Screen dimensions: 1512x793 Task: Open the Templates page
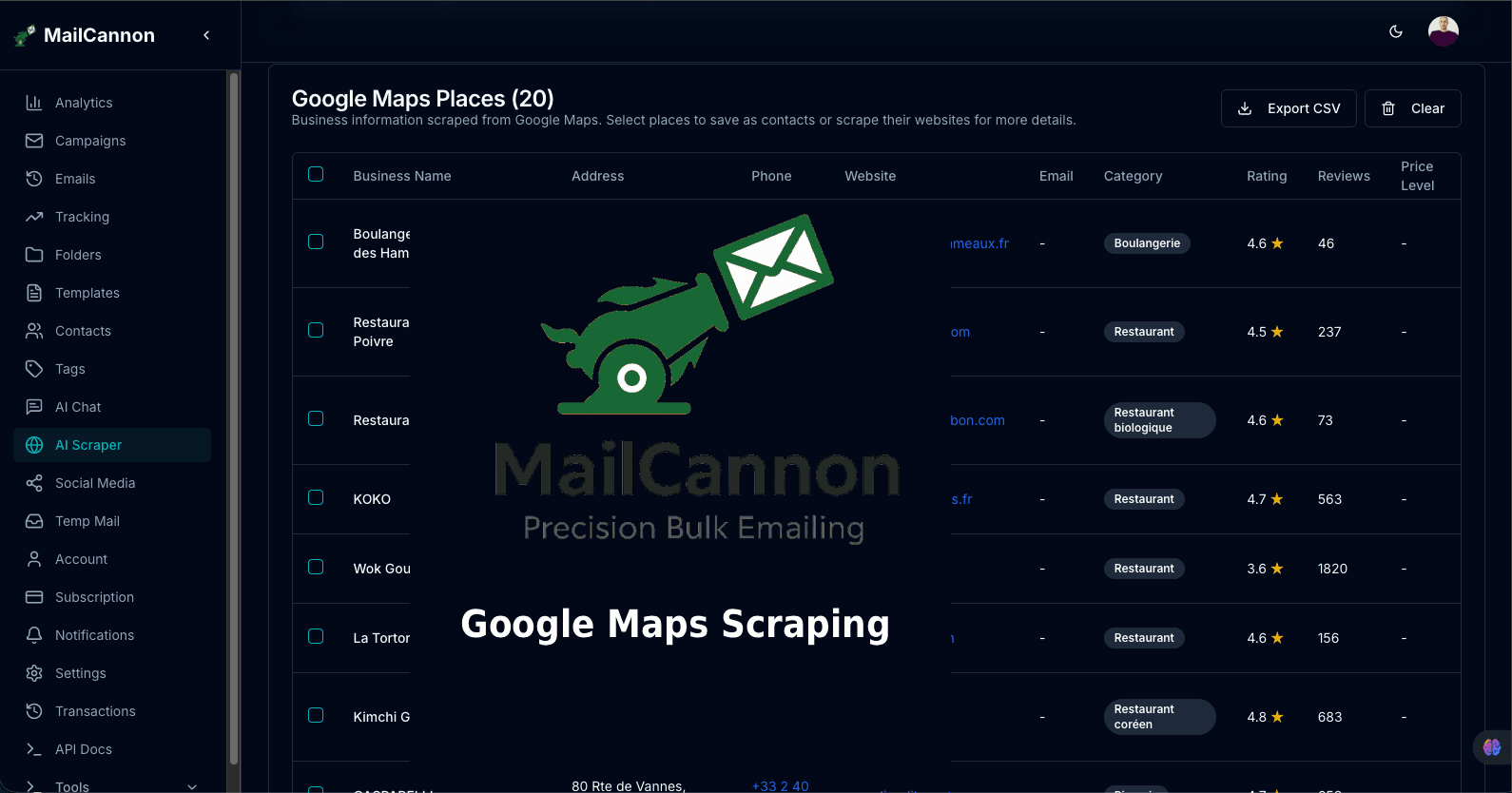pyautogui.click(x=112, y=293)
